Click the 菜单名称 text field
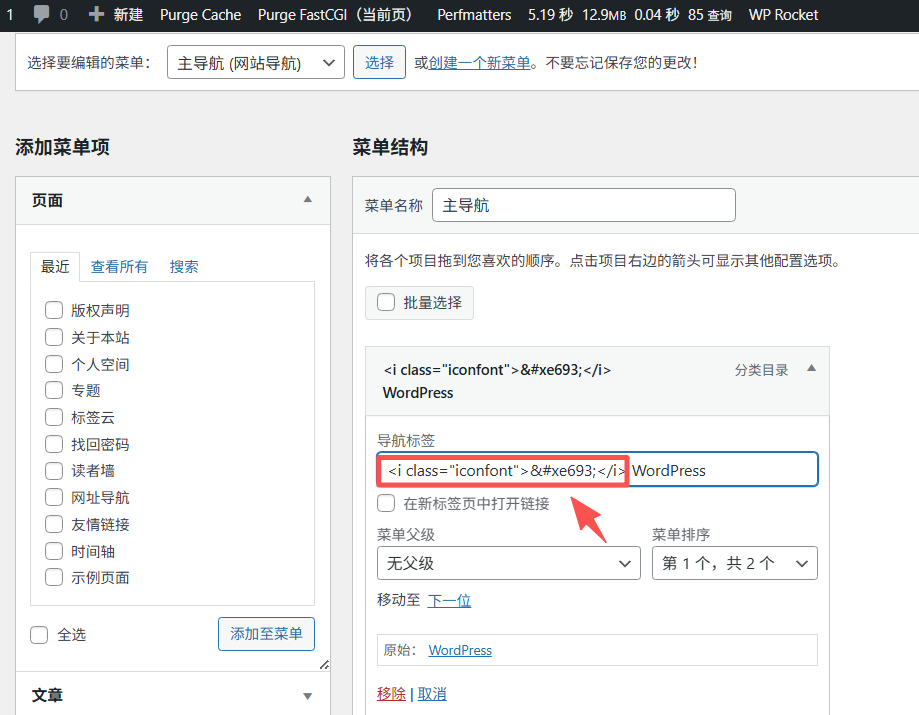The width and height of the screenshot is (919, 715). click(x=583, y=205)
